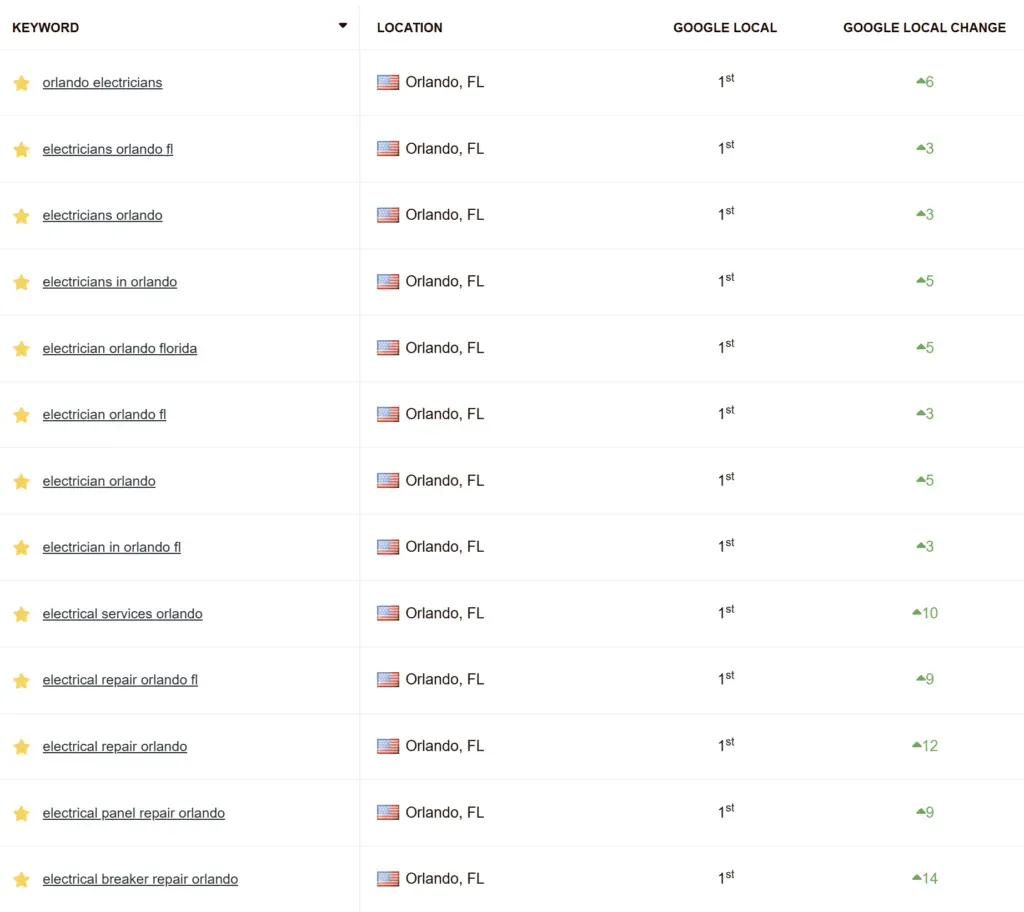Click the US flag beside orlando electricians
Viewport: 1024px width, 912px height.
coord(387,82)
